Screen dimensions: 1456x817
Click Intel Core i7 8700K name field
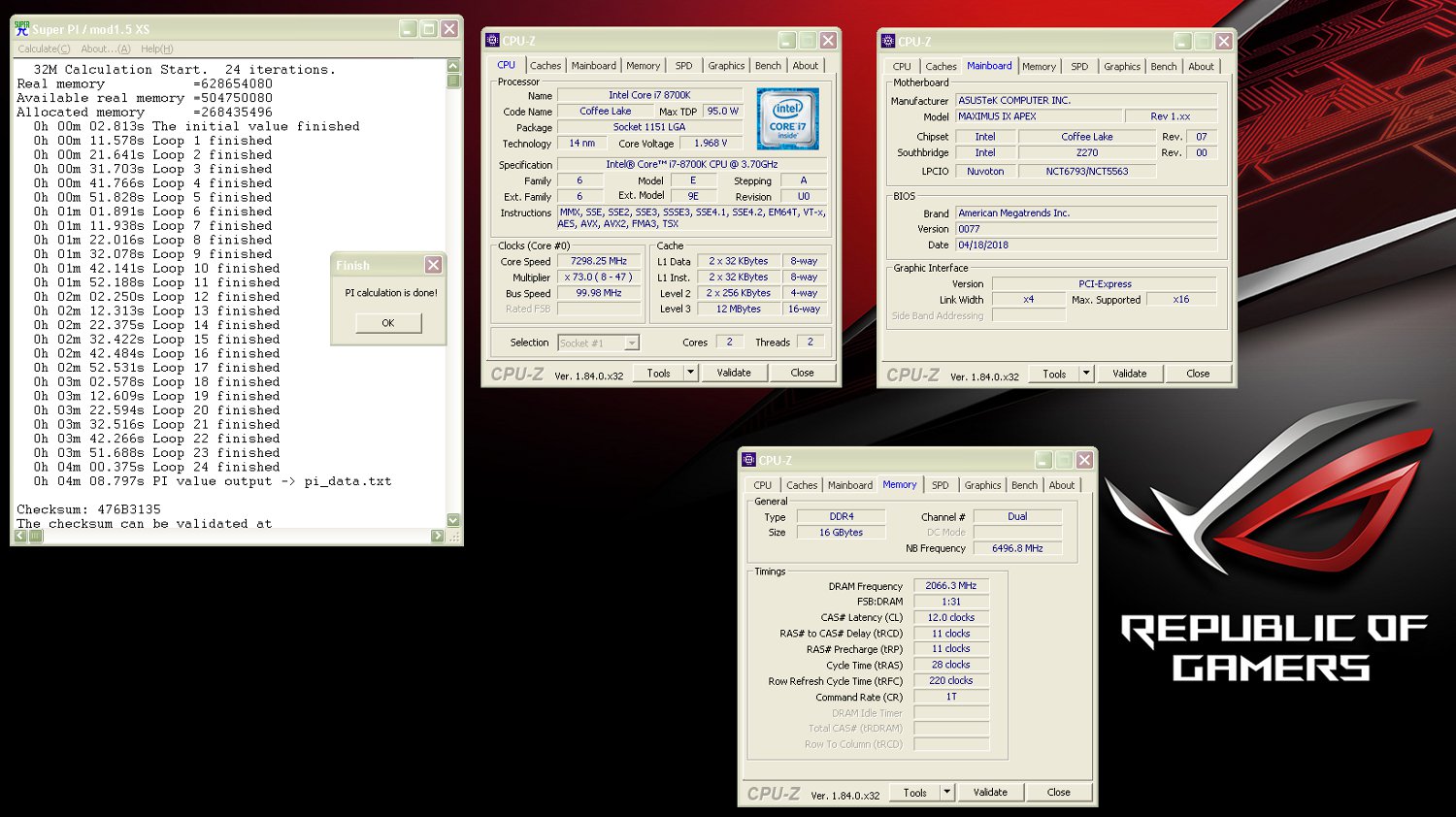point(649,95)
